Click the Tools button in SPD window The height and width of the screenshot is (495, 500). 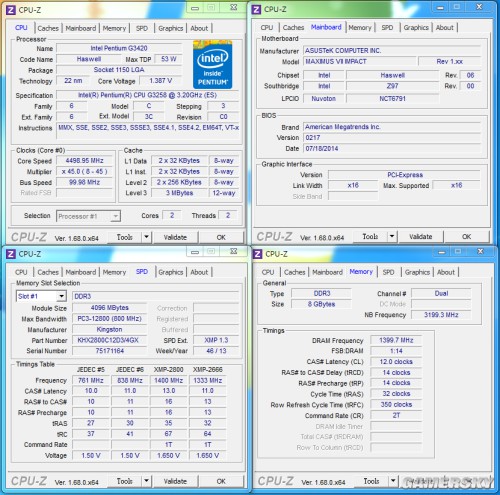pyautogui.click(x=125, y=481)
